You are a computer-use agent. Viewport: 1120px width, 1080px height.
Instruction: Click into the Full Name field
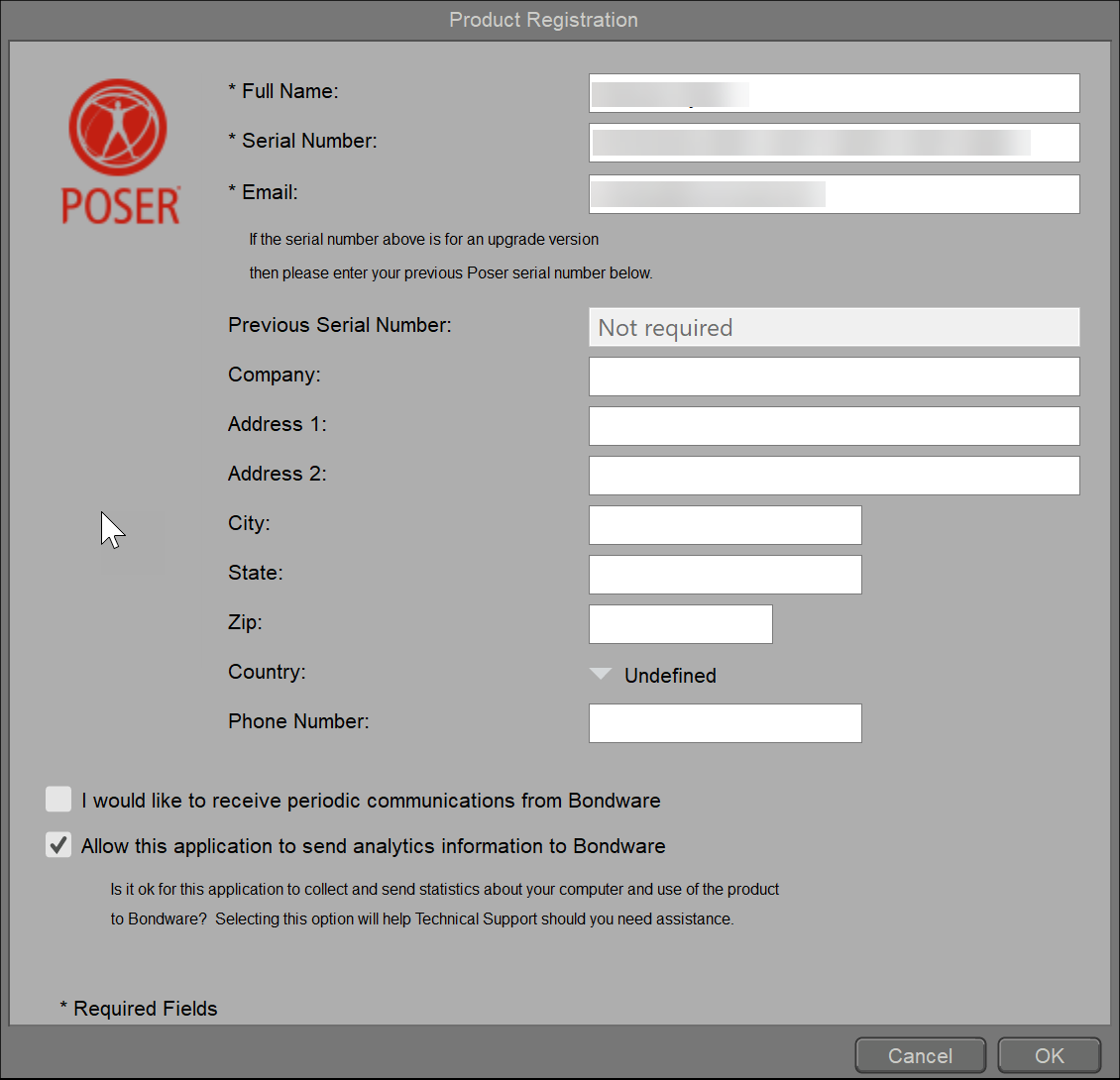pos(833,93)
